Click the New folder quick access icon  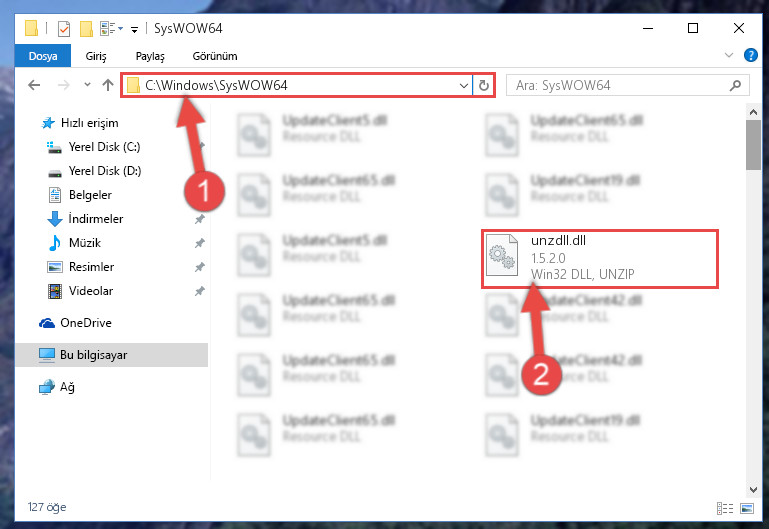click(x=86, y=29)
